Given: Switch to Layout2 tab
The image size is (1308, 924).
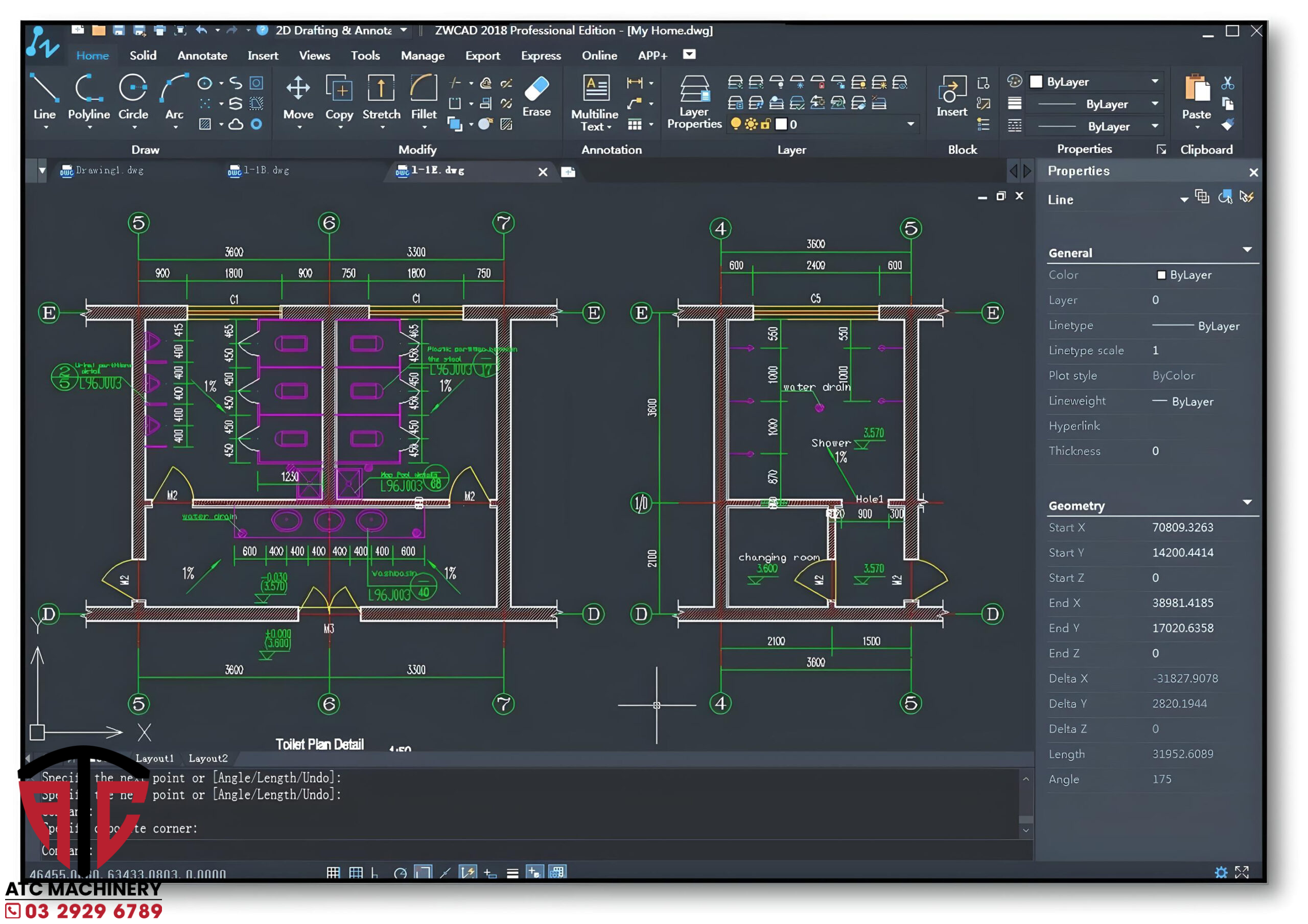Looking at the screenshot, I should [x=208, y=758].
